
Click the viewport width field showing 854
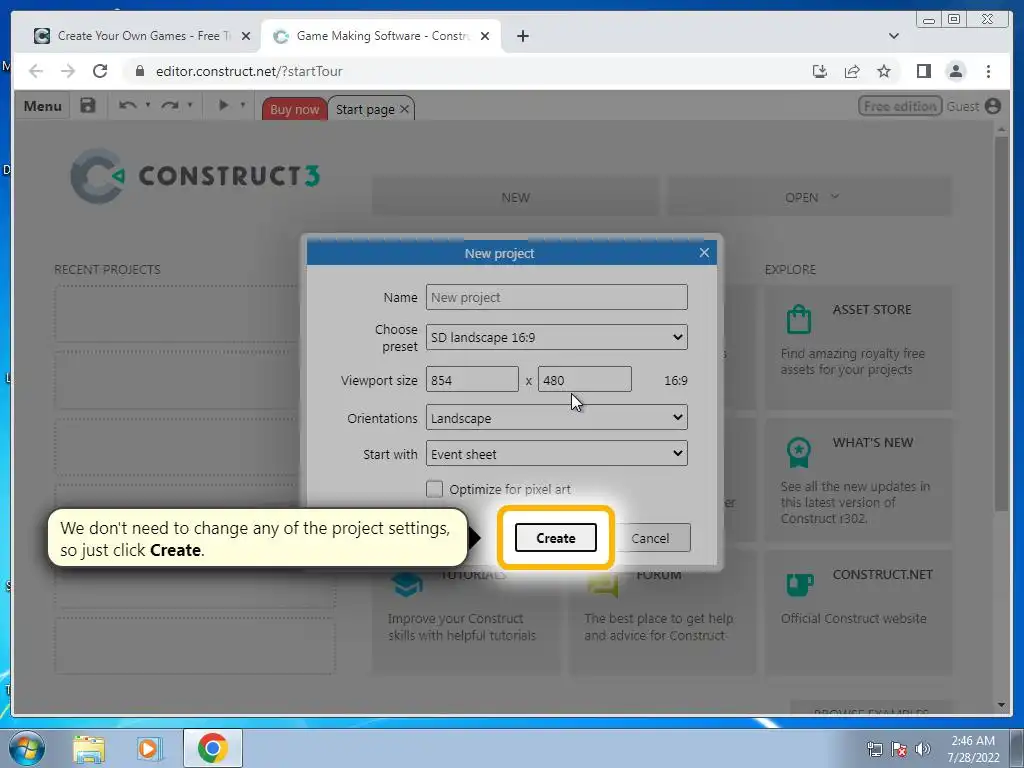[472, 379]
